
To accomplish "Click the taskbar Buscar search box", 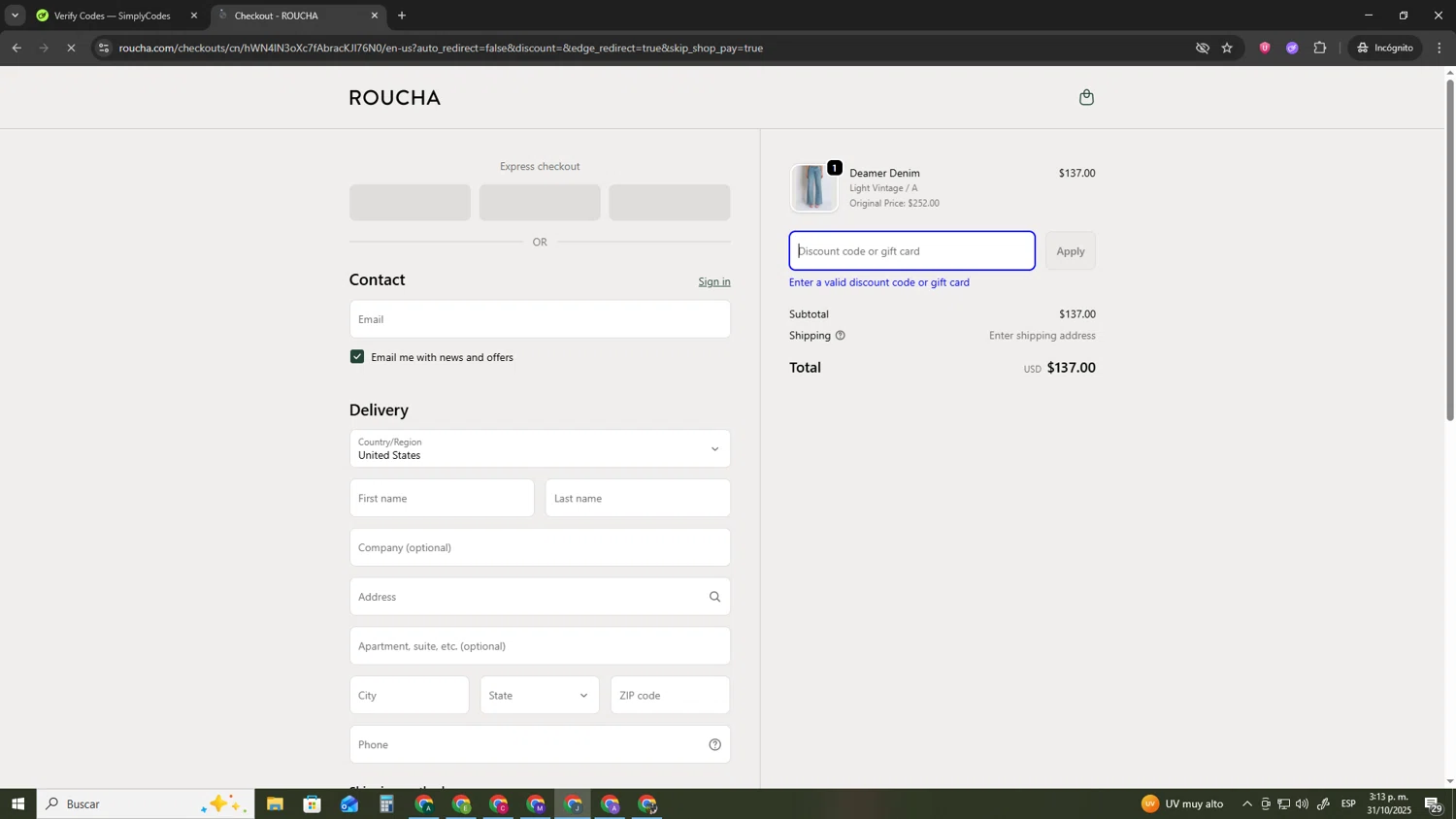I will click(x=146, y=804).
